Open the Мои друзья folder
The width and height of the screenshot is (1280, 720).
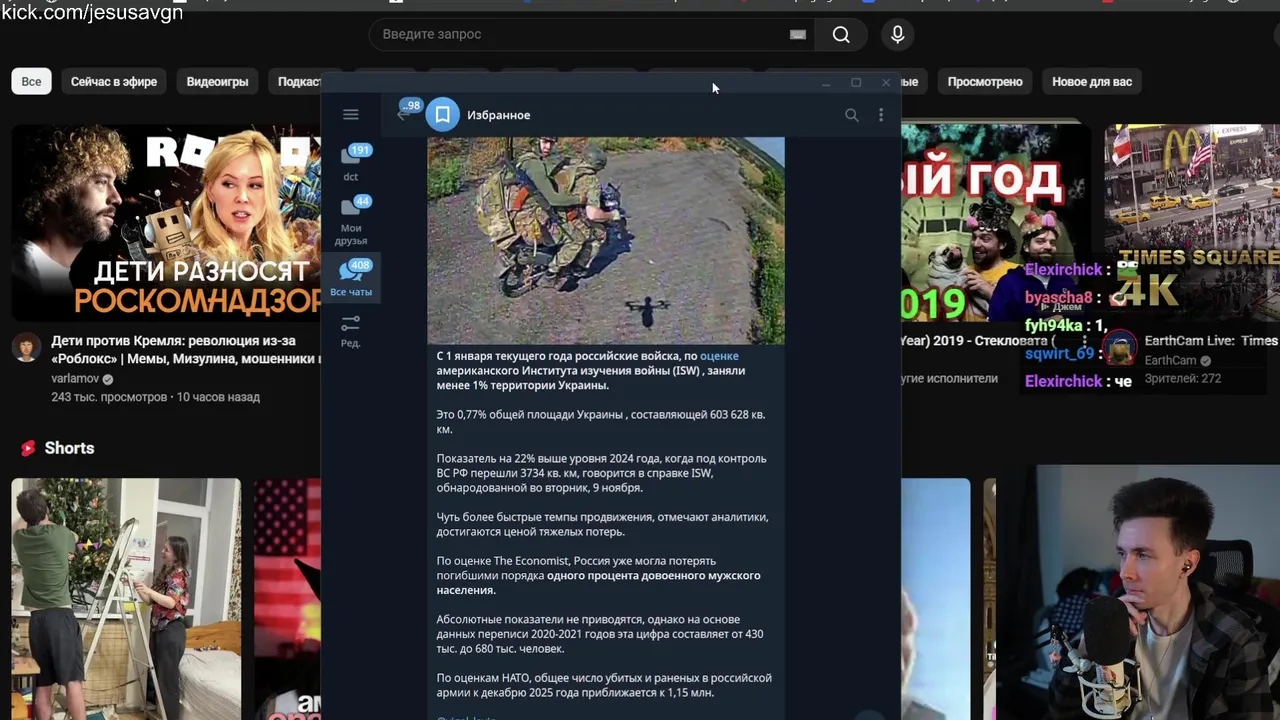(x=351, y=221)
